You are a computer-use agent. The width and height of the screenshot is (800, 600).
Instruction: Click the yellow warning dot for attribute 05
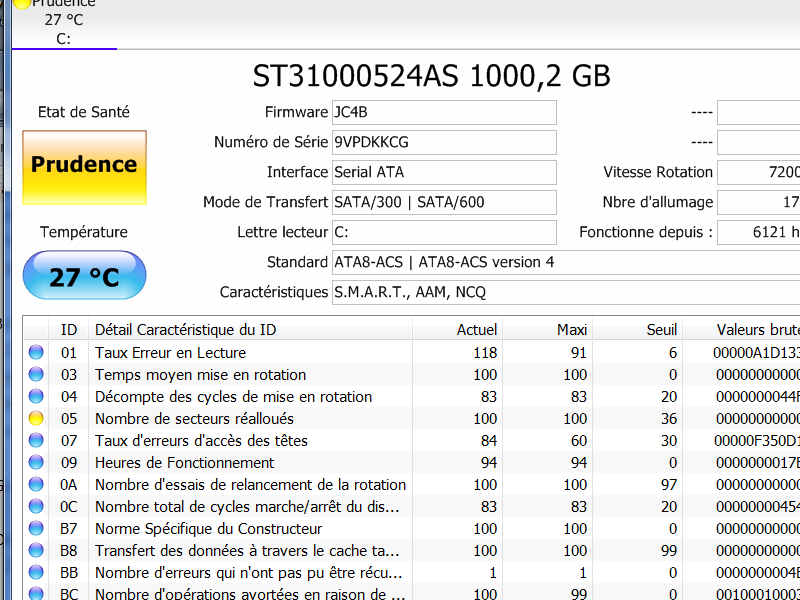[x=36, y=418]
